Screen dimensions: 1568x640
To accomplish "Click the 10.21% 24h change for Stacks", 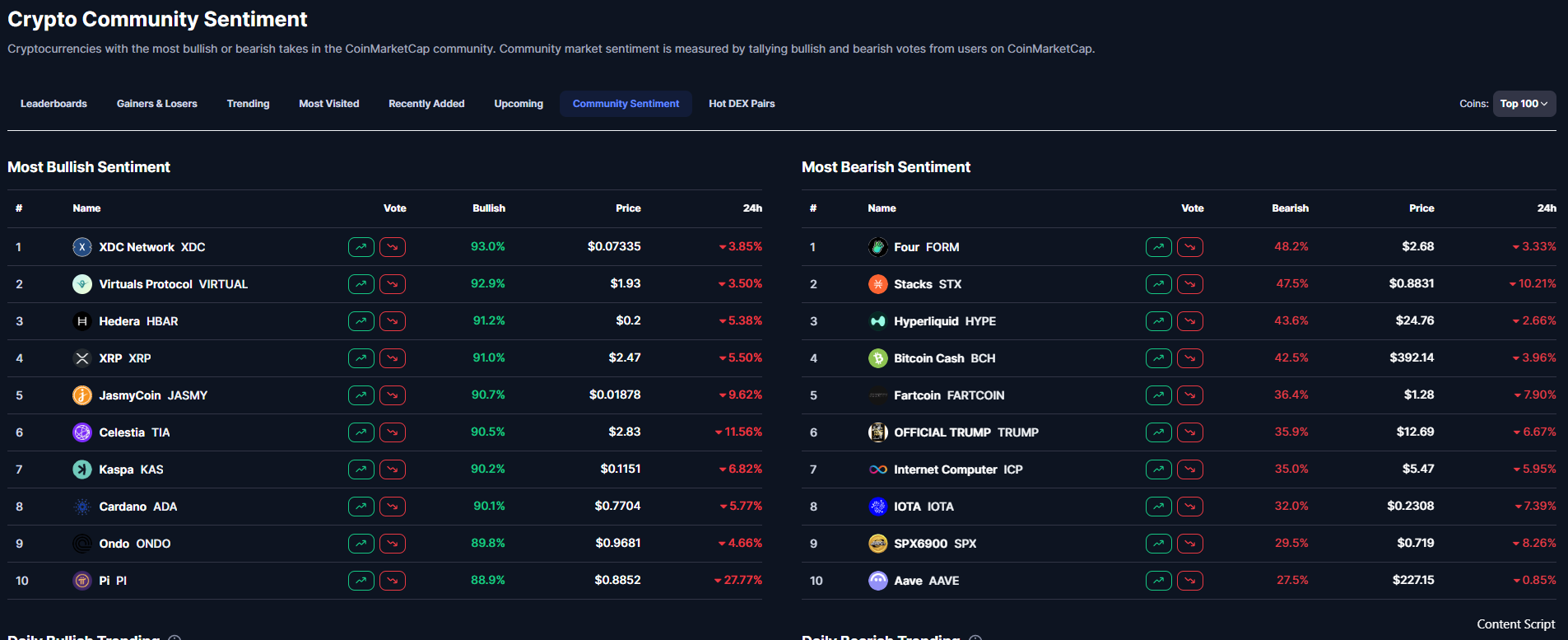I will (1533, 283).
